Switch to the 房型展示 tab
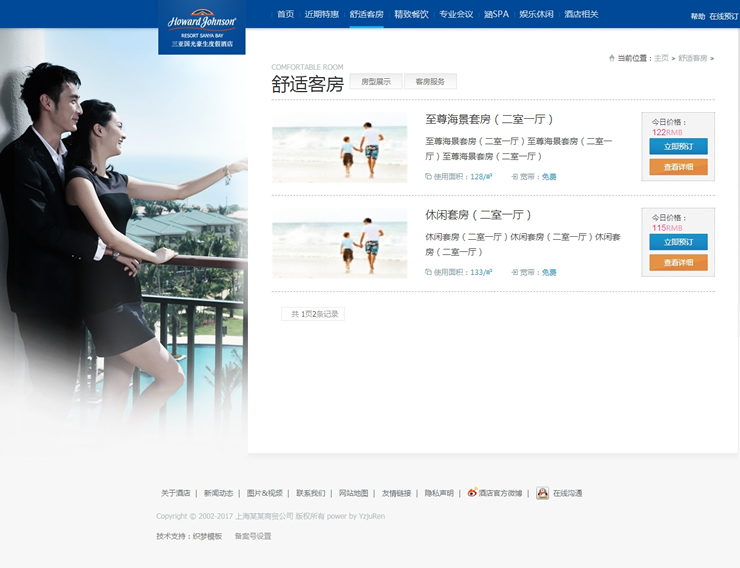The height and width of the screenshot is (568, 740). click(376, 82)
